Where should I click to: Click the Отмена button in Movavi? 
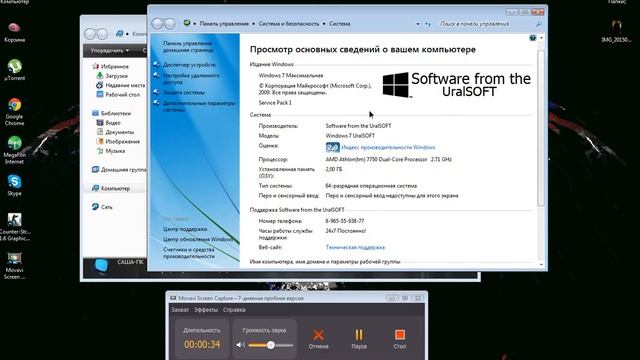tap(318, 339)
